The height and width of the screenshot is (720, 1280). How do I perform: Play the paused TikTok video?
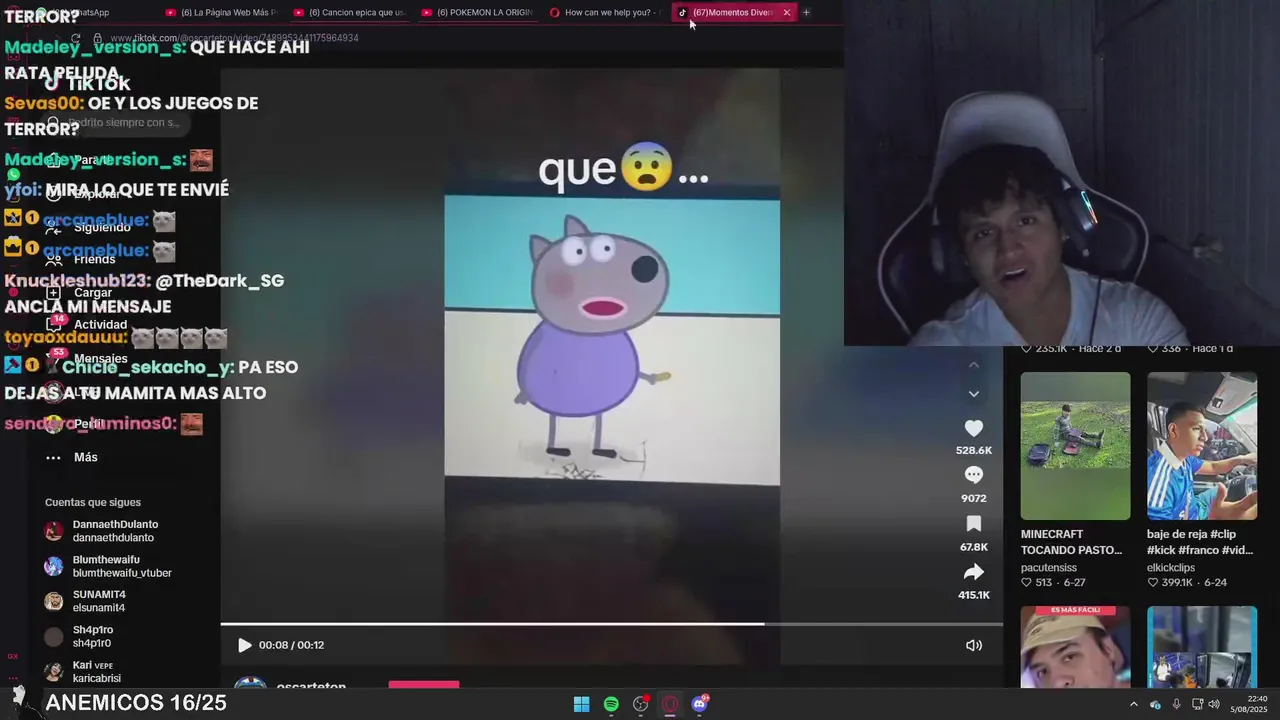[244, 645]
